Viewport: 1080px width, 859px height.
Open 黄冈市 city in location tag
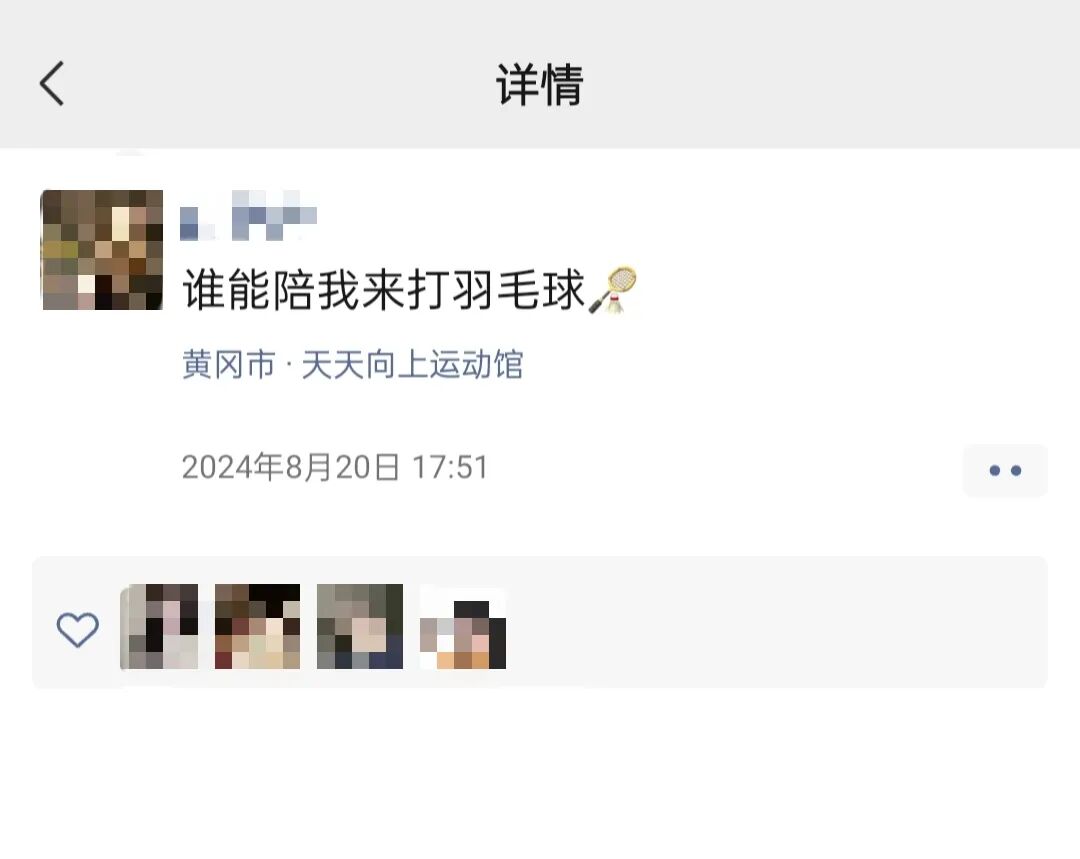[229, 364]
